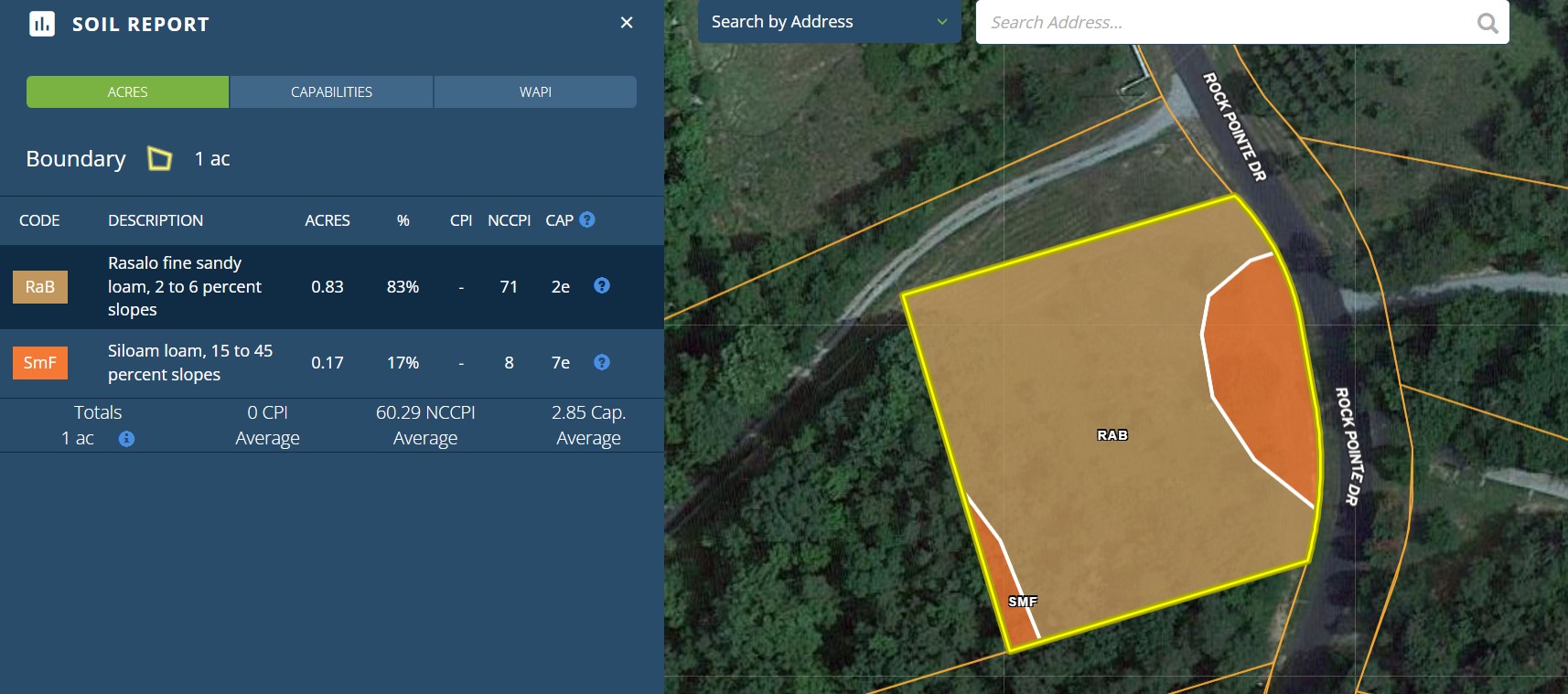Click the Search Address input field
This screenshot has width=1568, height=694.
(1226, 23)
